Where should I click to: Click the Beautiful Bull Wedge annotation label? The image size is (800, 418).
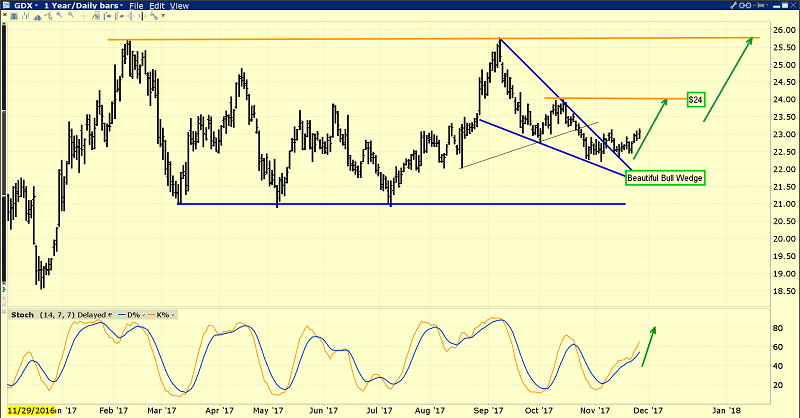coord(665,178)
